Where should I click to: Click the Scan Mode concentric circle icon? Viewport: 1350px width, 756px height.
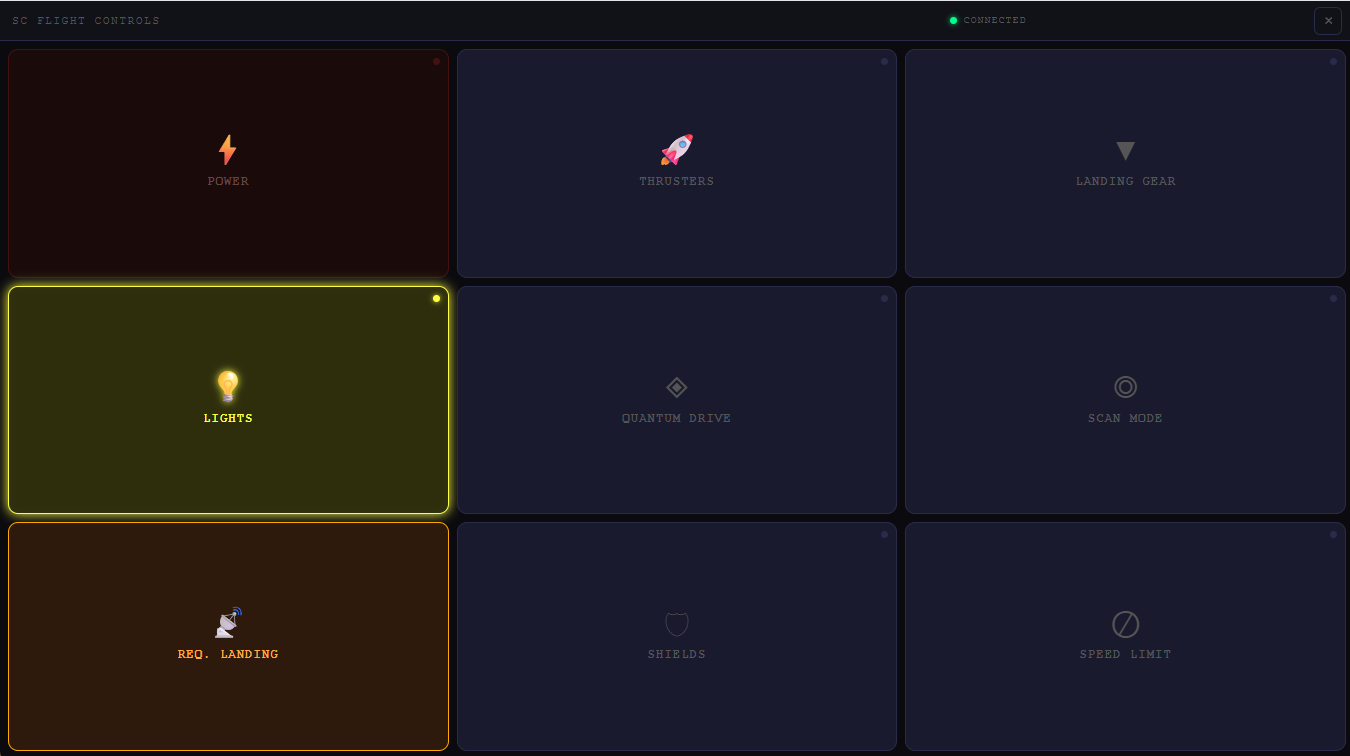1125,387
